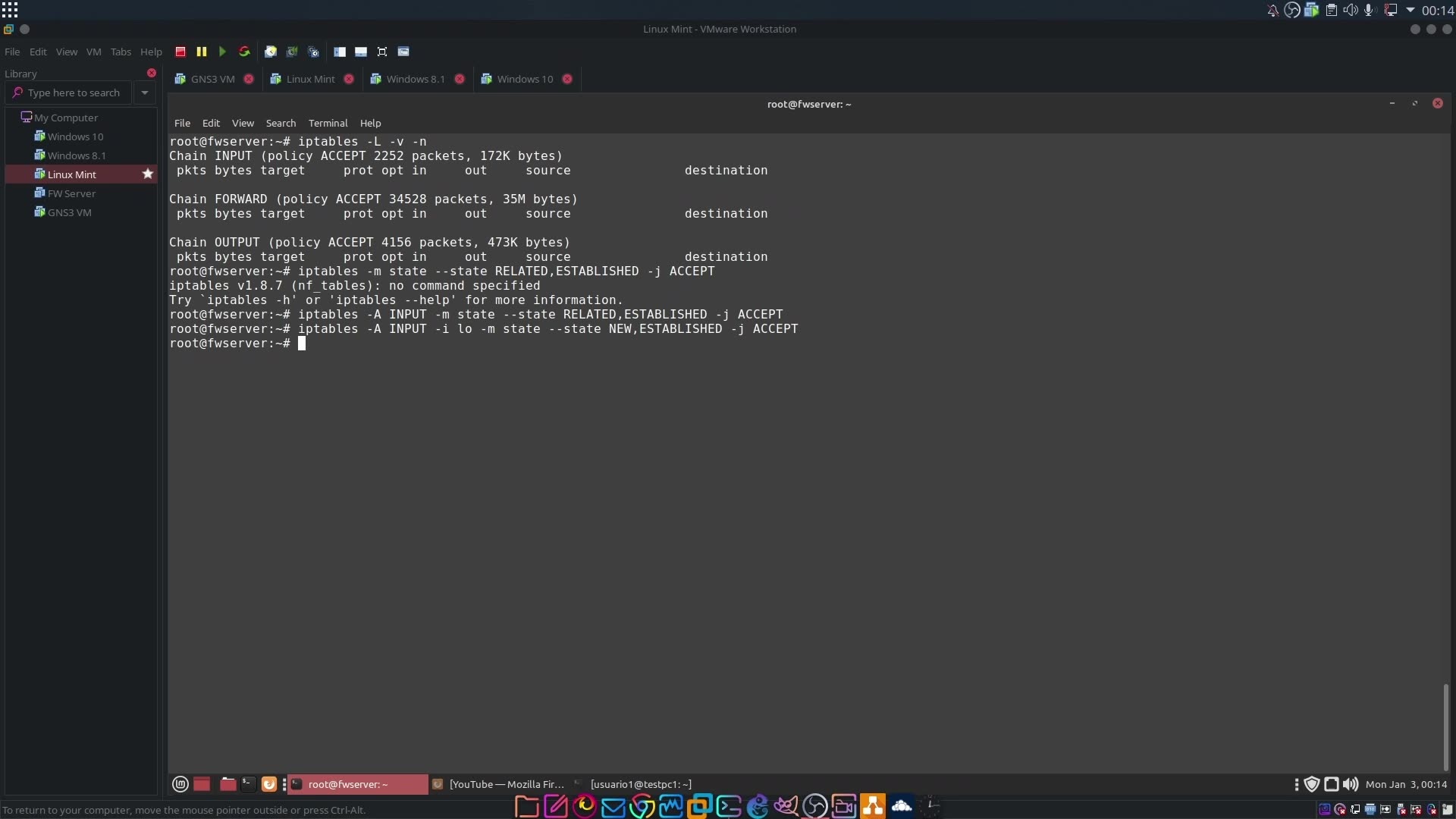The width and height of the screenshot is (1456, 819).
Task: Toggle the tab thumbnail bar
Action: pyautogui.click(x=360, y=52)
